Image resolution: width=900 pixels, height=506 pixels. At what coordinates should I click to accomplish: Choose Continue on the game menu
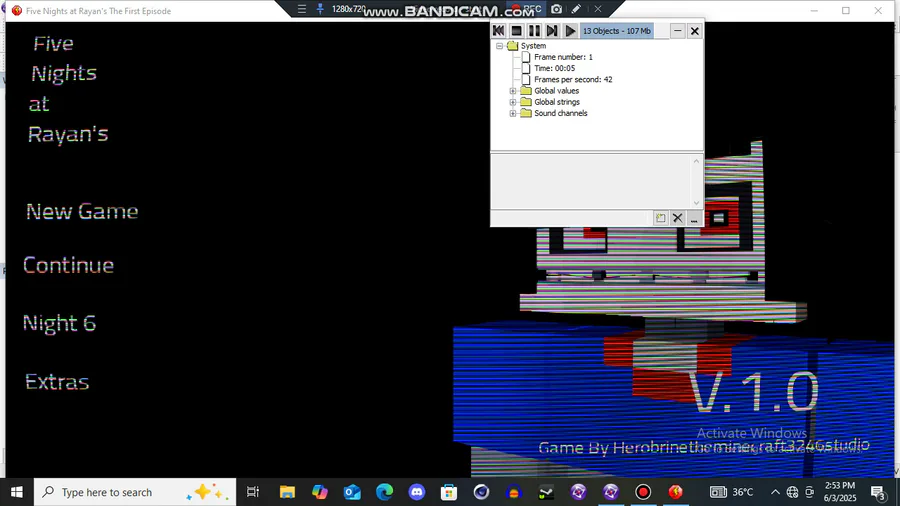point(68,265)
